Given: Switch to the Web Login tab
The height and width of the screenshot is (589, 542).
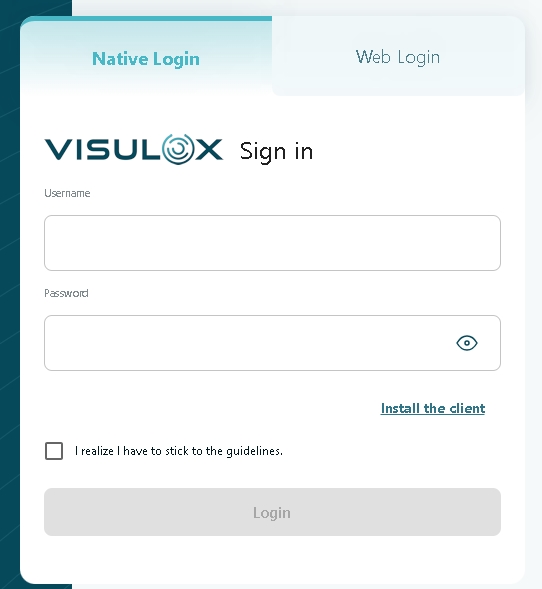Looking at the screenshot, I should [x=398, y=56].
